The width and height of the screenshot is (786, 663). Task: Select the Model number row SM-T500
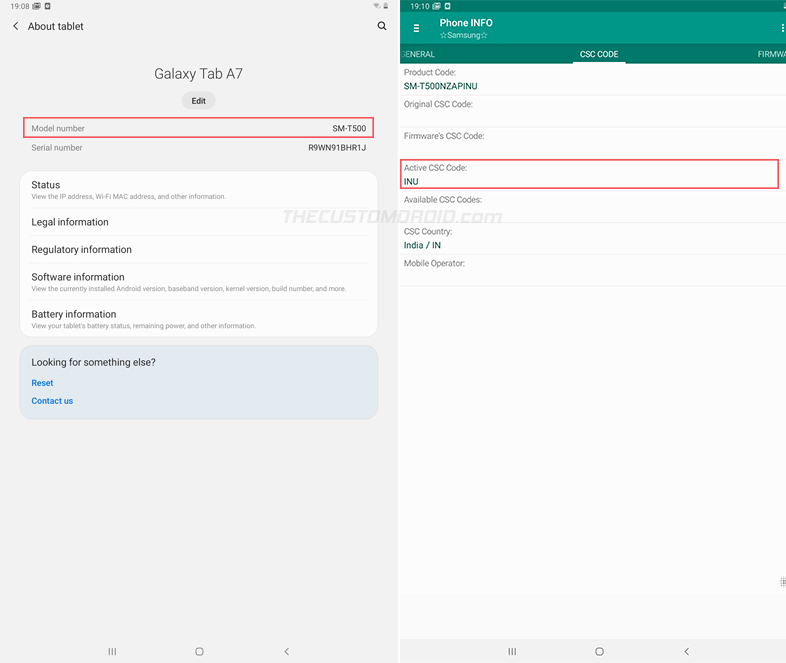pos(199,128)
